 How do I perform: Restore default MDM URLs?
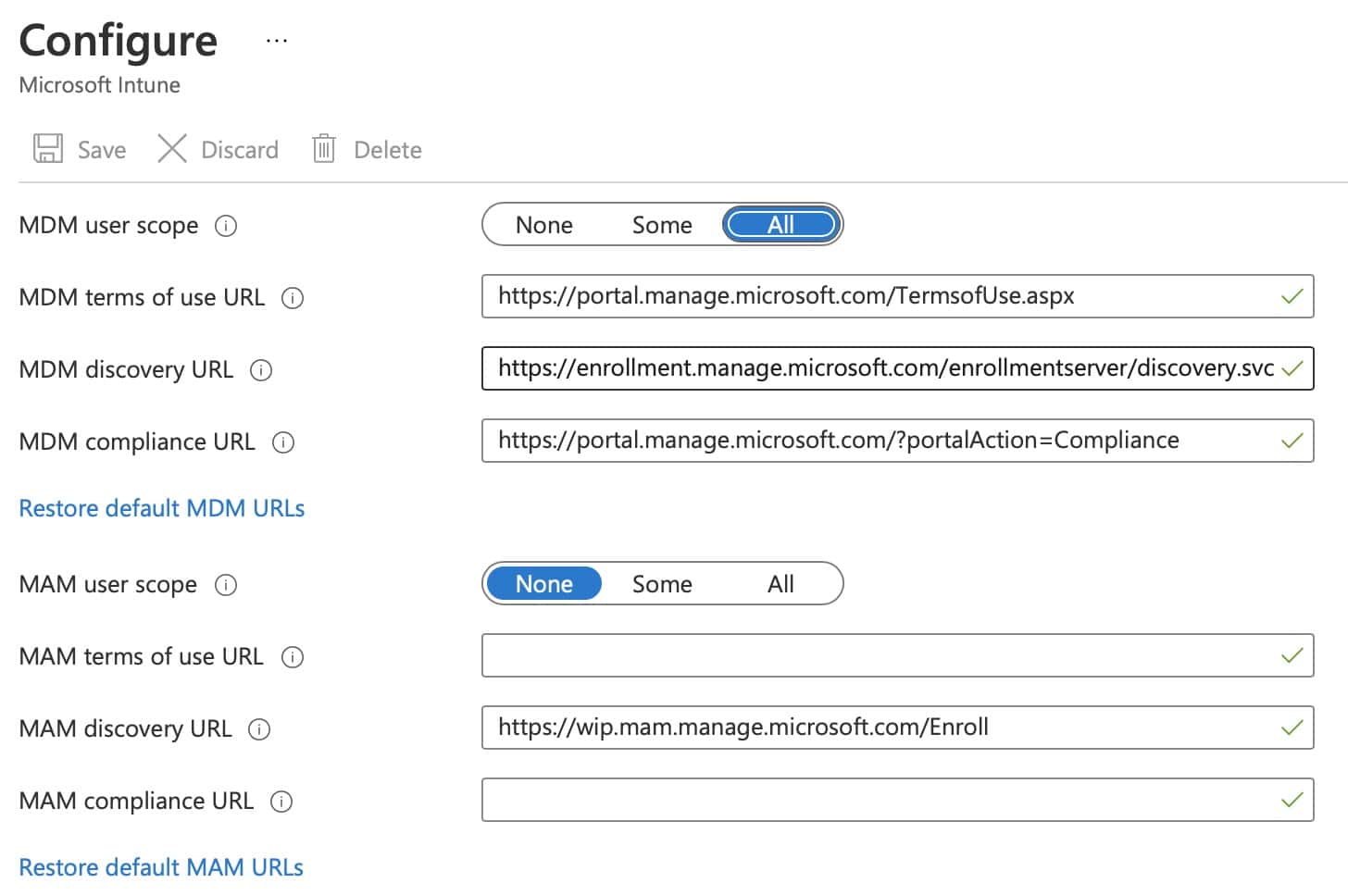[x=162, y=508]
